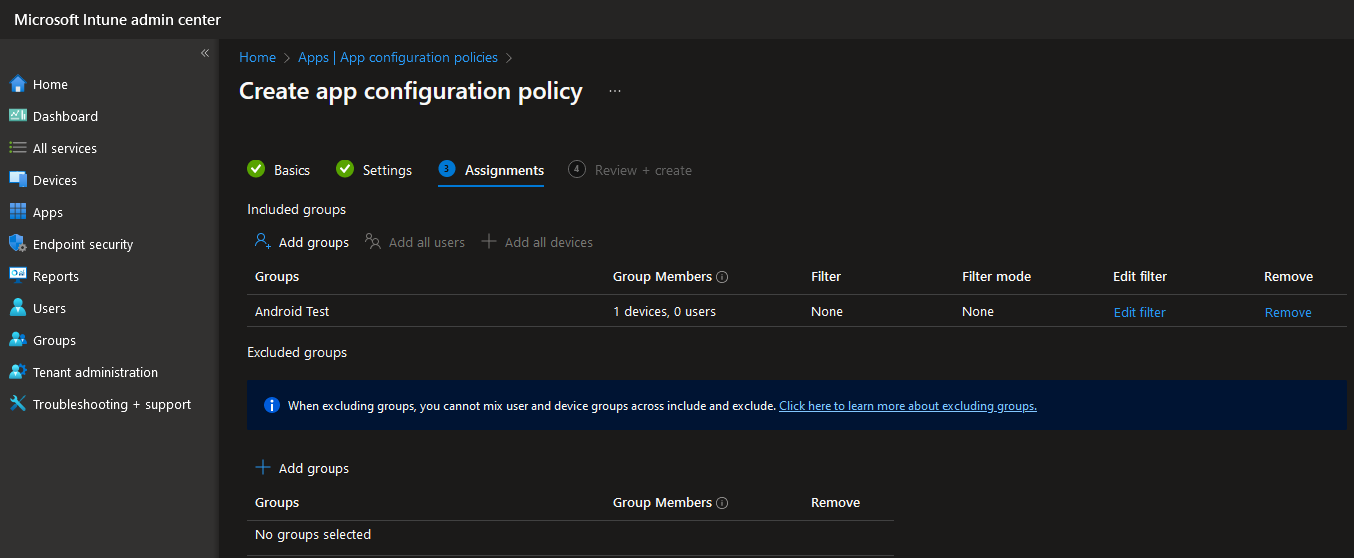Viewport: 1354px width, 558px height.
Task: Click the Filter value None for Android Test
Action: tap(827, 311)
